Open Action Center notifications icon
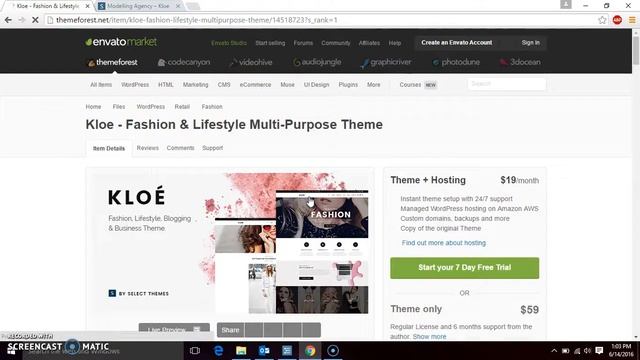The image size is (640, 360). 599,351
